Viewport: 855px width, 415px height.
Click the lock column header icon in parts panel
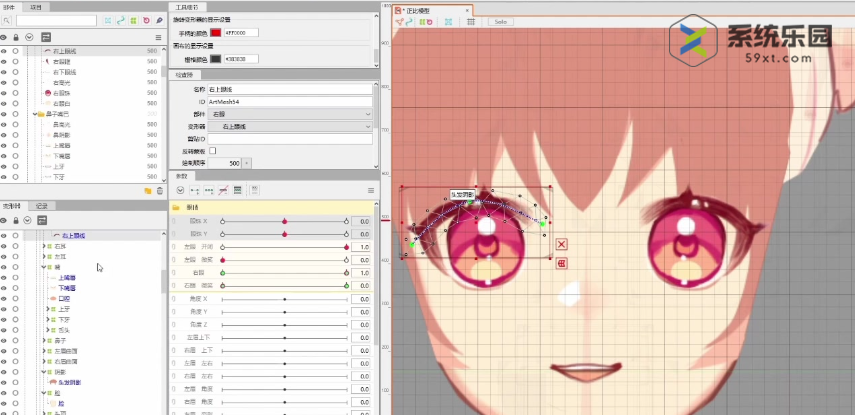(x=16, y=37)
